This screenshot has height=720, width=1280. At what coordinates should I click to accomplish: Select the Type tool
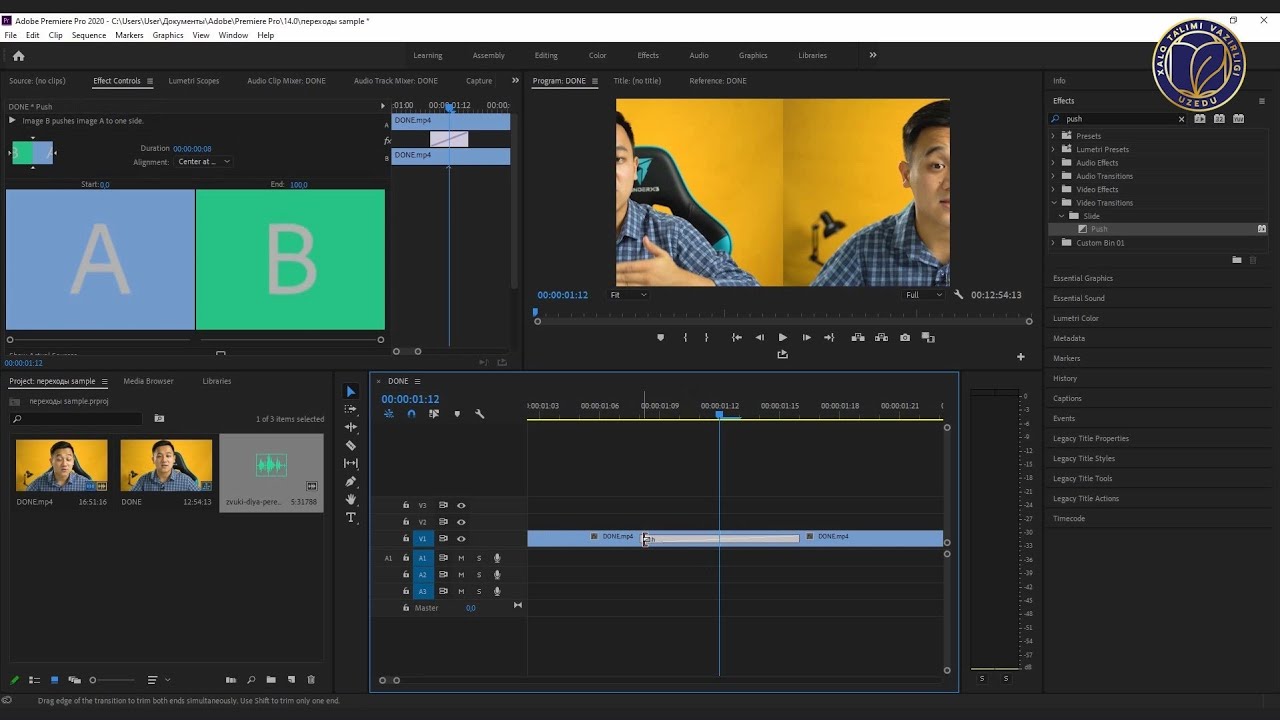coord(350,517)
